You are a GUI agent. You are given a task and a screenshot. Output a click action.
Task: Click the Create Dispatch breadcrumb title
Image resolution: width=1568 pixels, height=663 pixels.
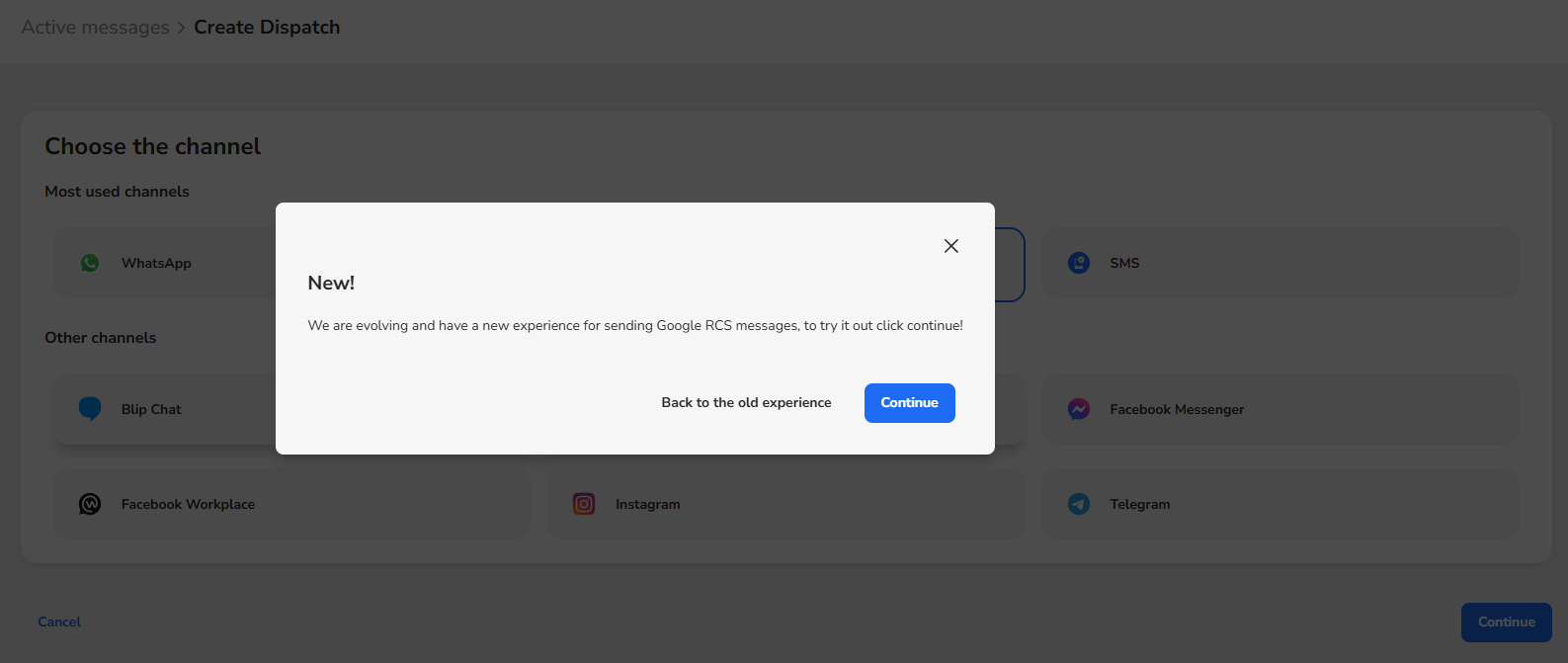[267, 28]
